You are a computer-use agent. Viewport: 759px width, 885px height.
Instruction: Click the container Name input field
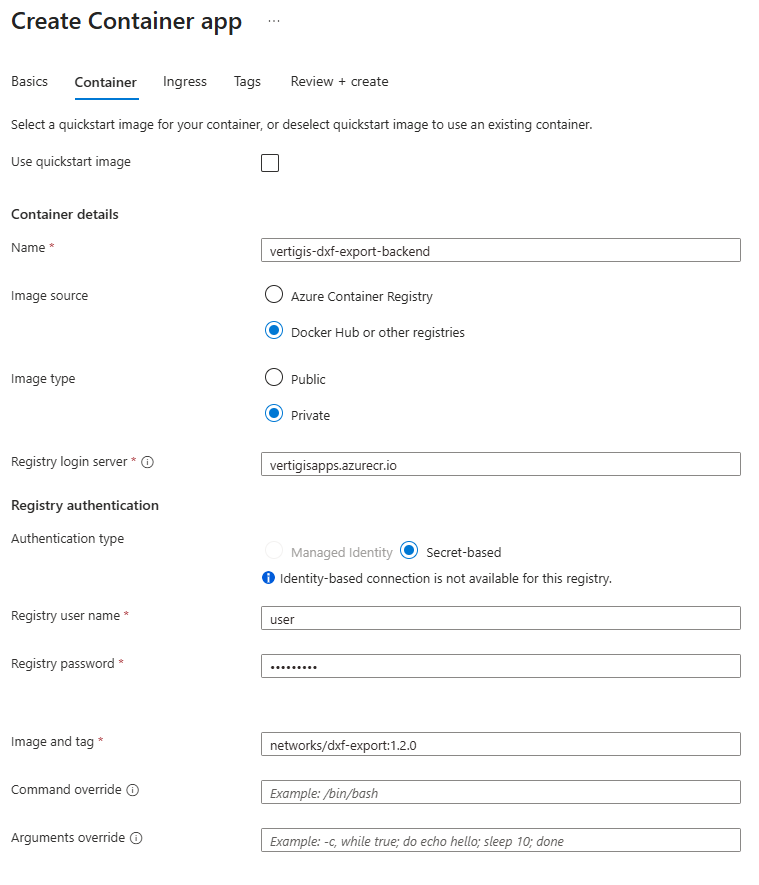(x=500, y=251)
